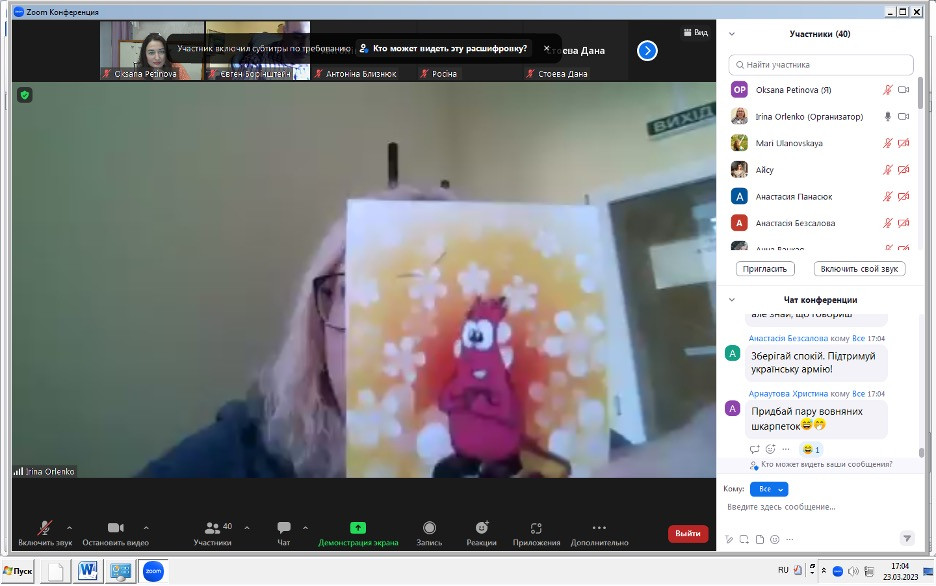Image resolution: width=936 pixels, height=586 pixels.
Task: Open video options arrow beside Остановить видео
Action: click(146, 528)
